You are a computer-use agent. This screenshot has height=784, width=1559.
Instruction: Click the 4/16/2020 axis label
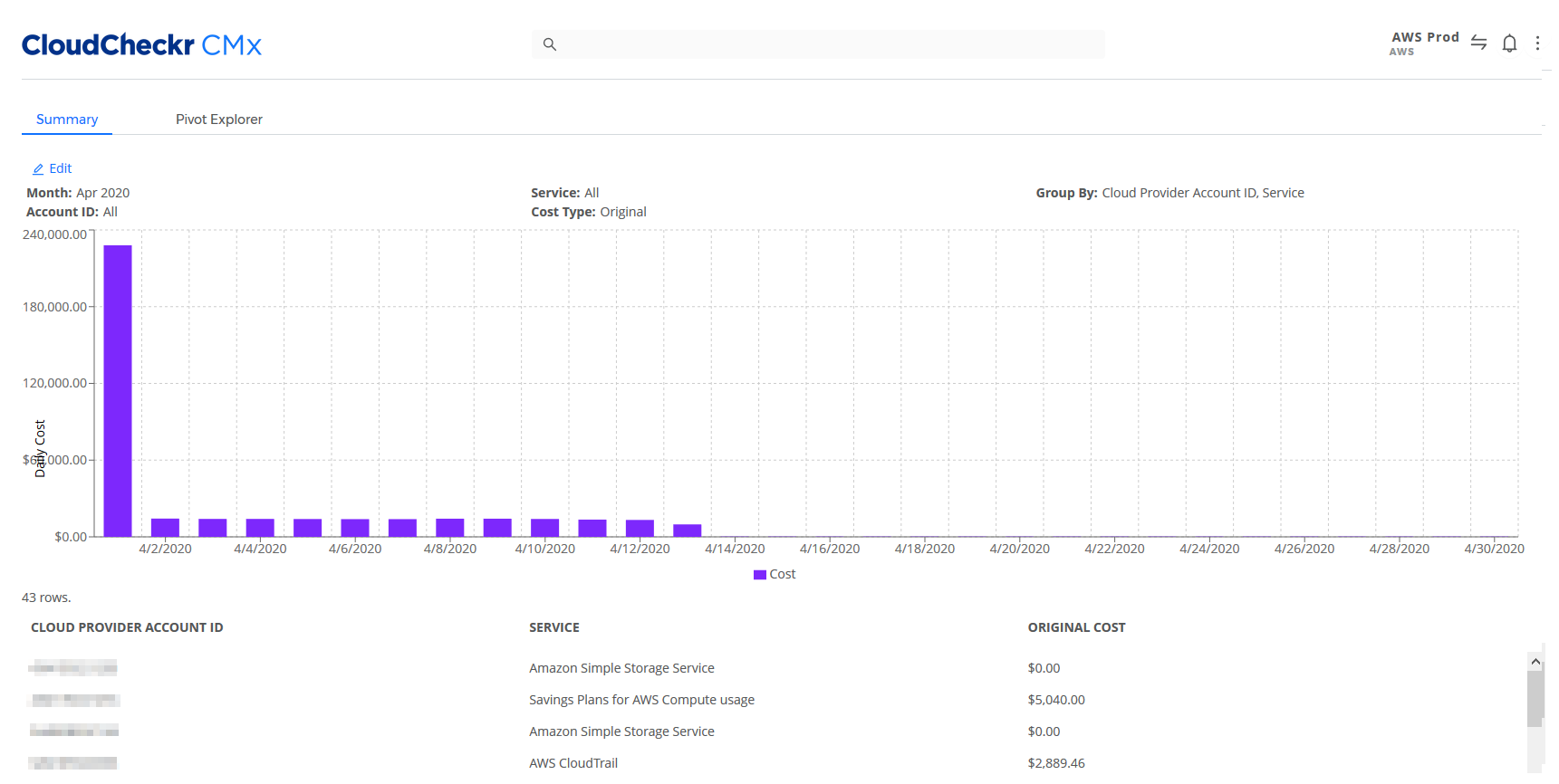[830, 549]
